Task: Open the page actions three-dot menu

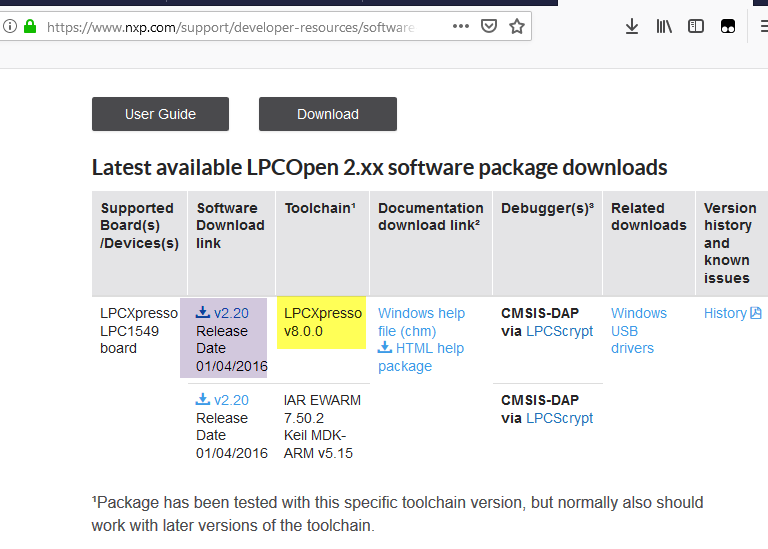Action: pyautogui.click(x=460, y=26)
